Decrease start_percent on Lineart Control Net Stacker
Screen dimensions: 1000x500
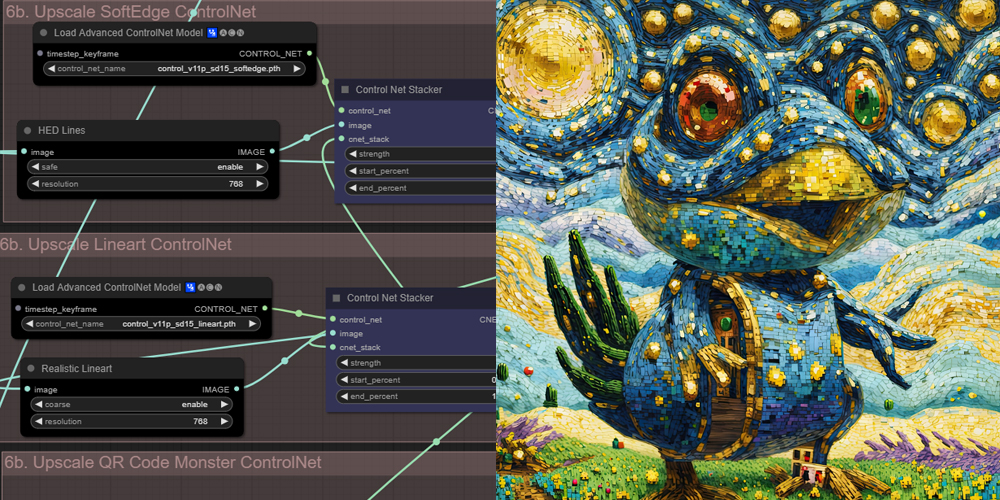(344, 380)
